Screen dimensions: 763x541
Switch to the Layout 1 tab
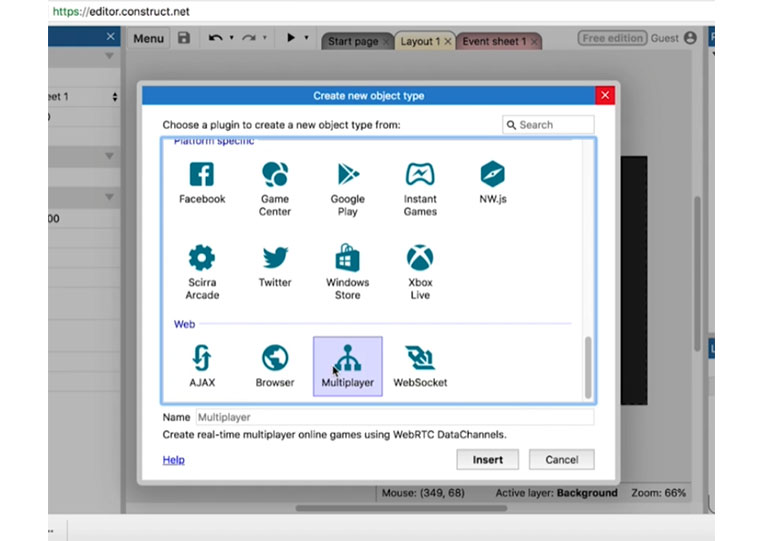click(x=420, y=41)
